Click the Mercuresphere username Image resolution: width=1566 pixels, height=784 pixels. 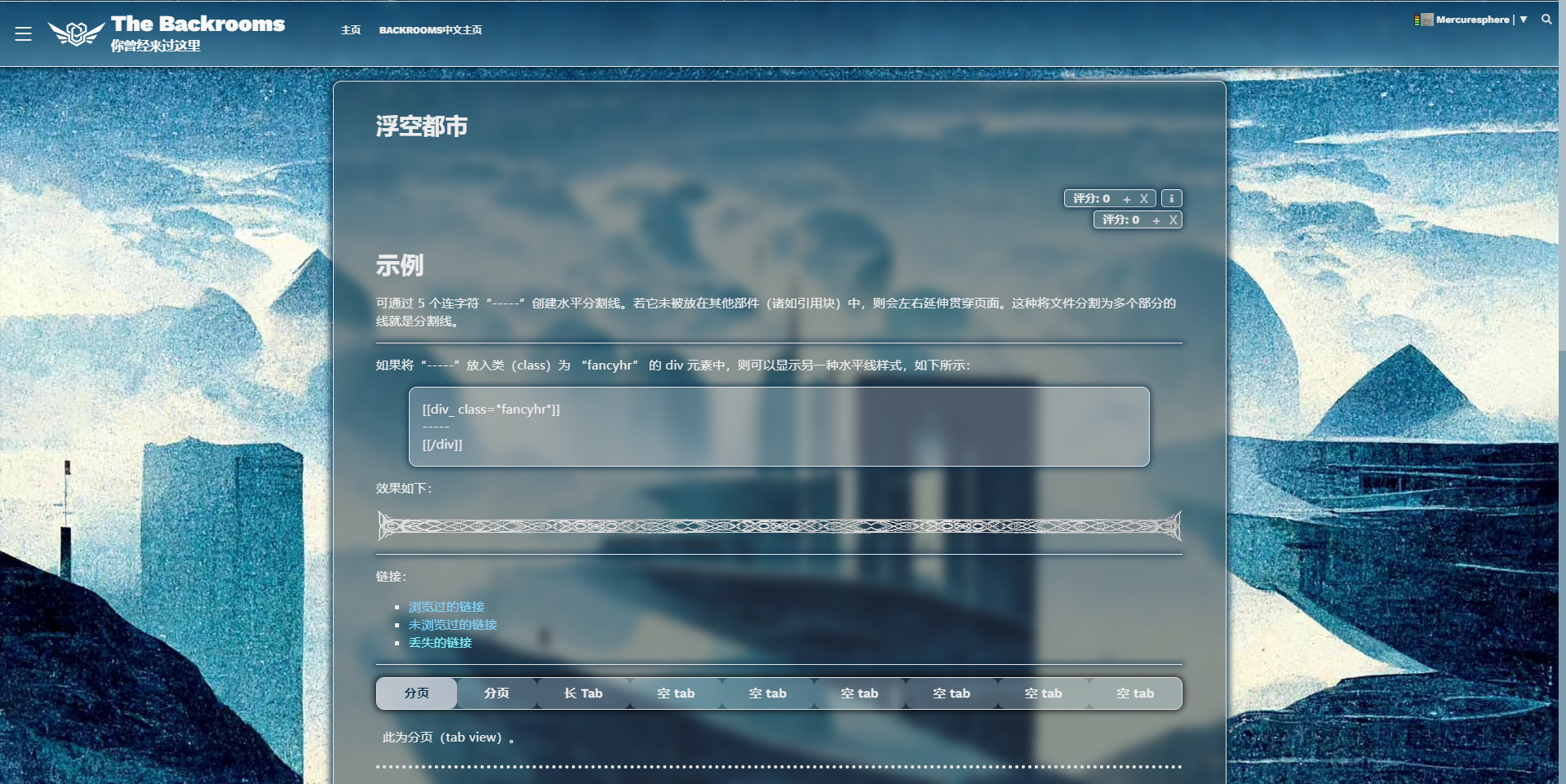(x=1472, y=20)
